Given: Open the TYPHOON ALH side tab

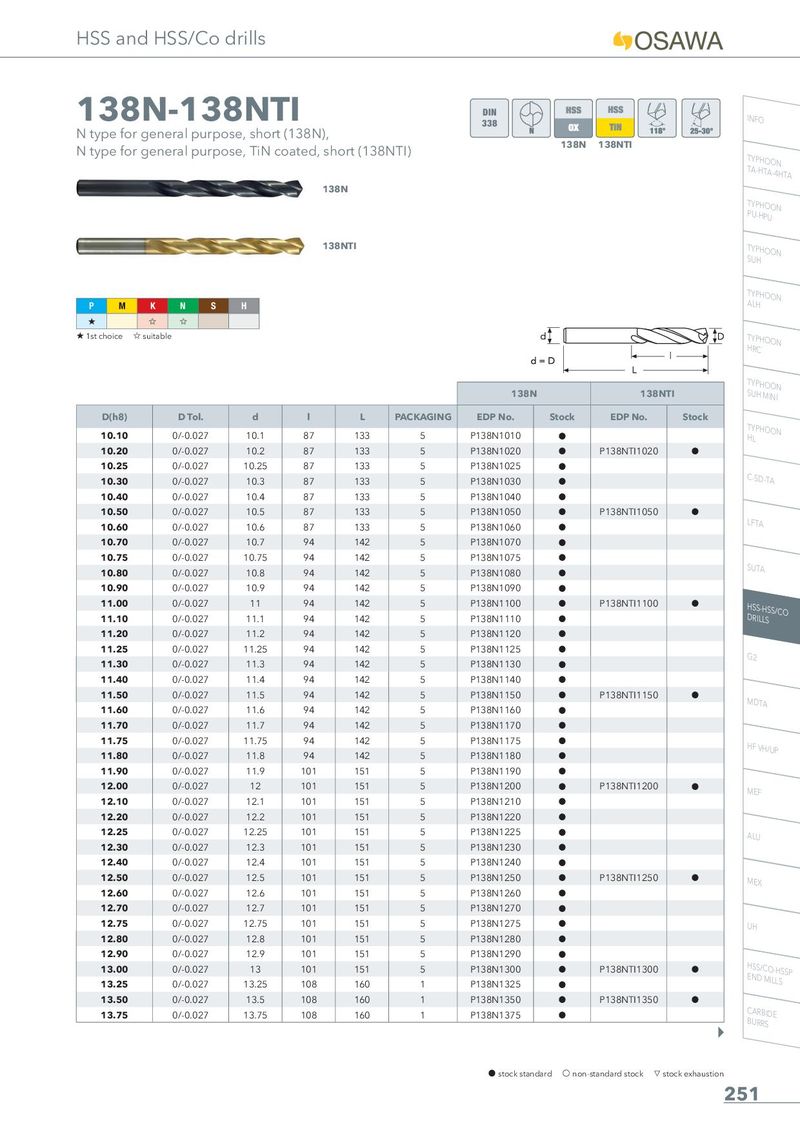Looking at the screenshot, I should click(x=770, y=301).
